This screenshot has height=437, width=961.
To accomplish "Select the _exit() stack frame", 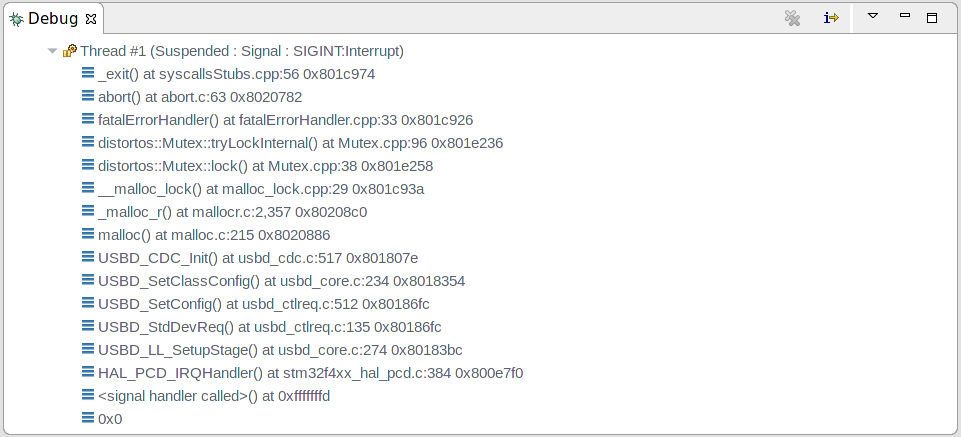I will [237, 74].
